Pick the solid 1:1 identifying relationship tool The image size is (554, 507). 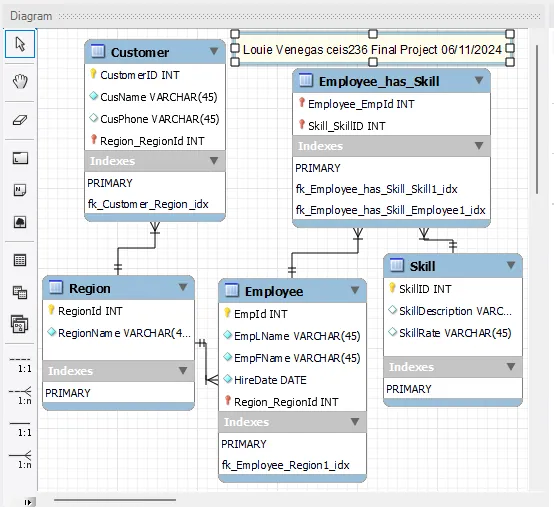coord(20,428)
